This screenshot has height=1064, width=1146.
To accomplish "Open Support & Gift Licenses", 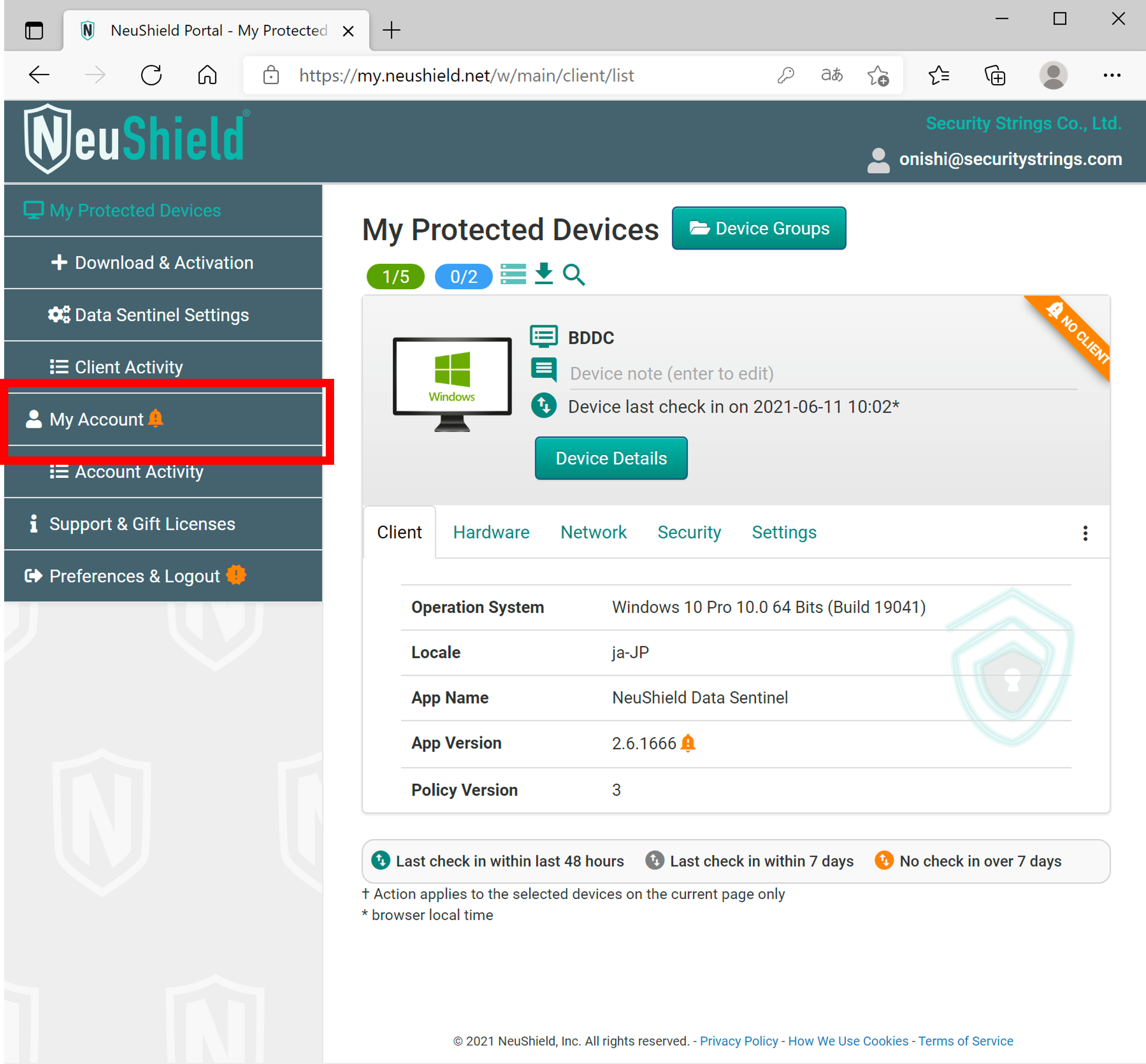I will (163, 524).
